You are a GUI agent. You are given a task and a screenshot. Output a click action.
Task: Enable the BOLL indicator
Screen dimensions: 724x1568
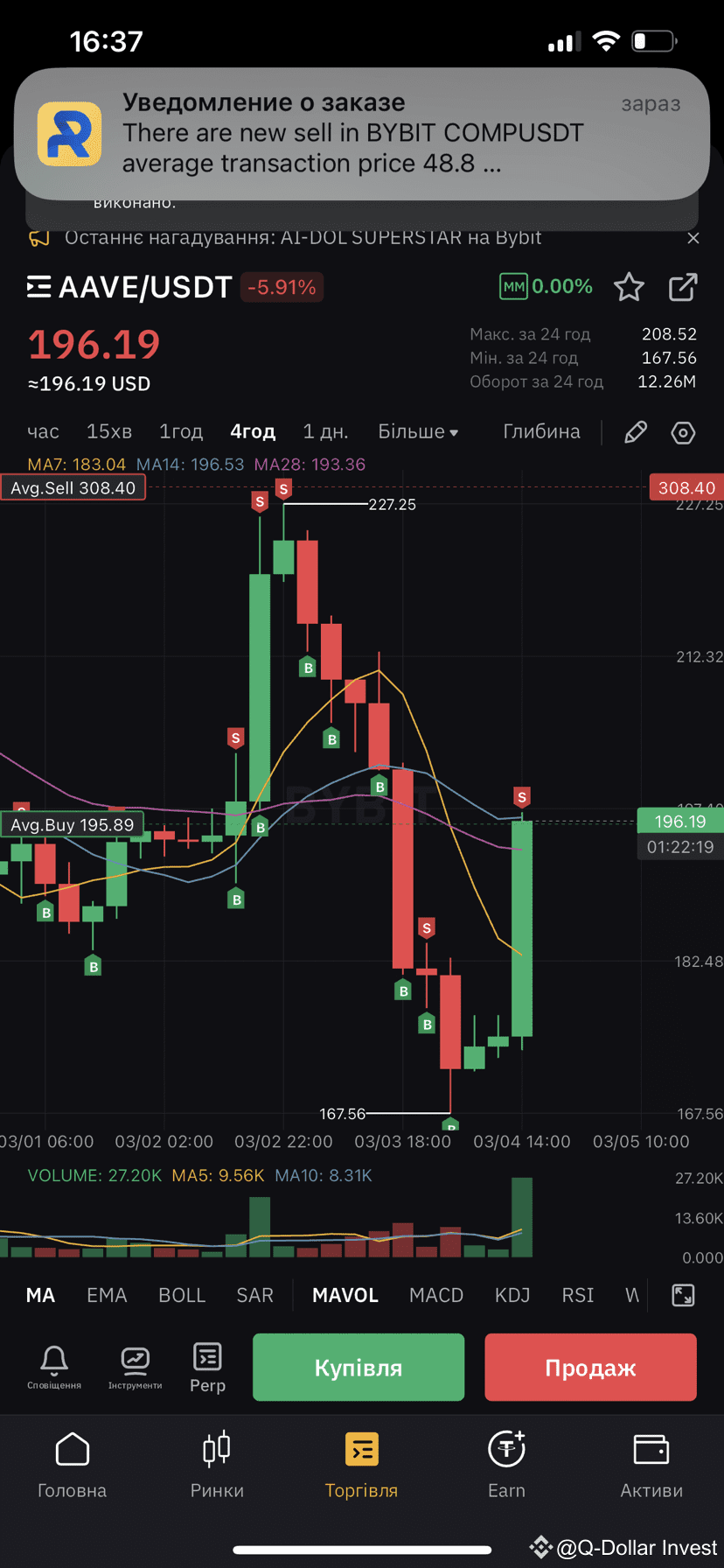coord(182,1295)
